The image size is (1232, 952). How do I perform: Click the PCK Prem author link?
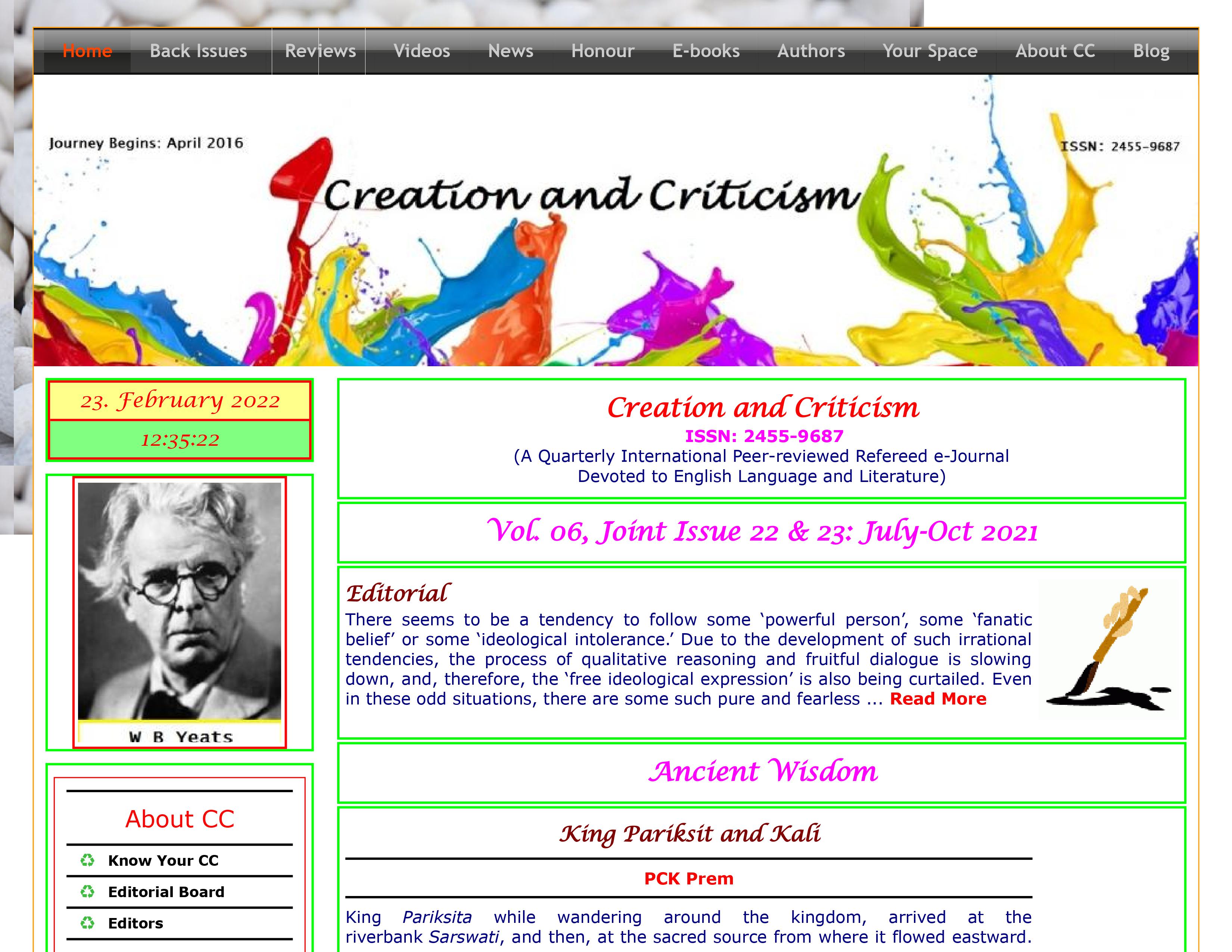coord(688,878)
